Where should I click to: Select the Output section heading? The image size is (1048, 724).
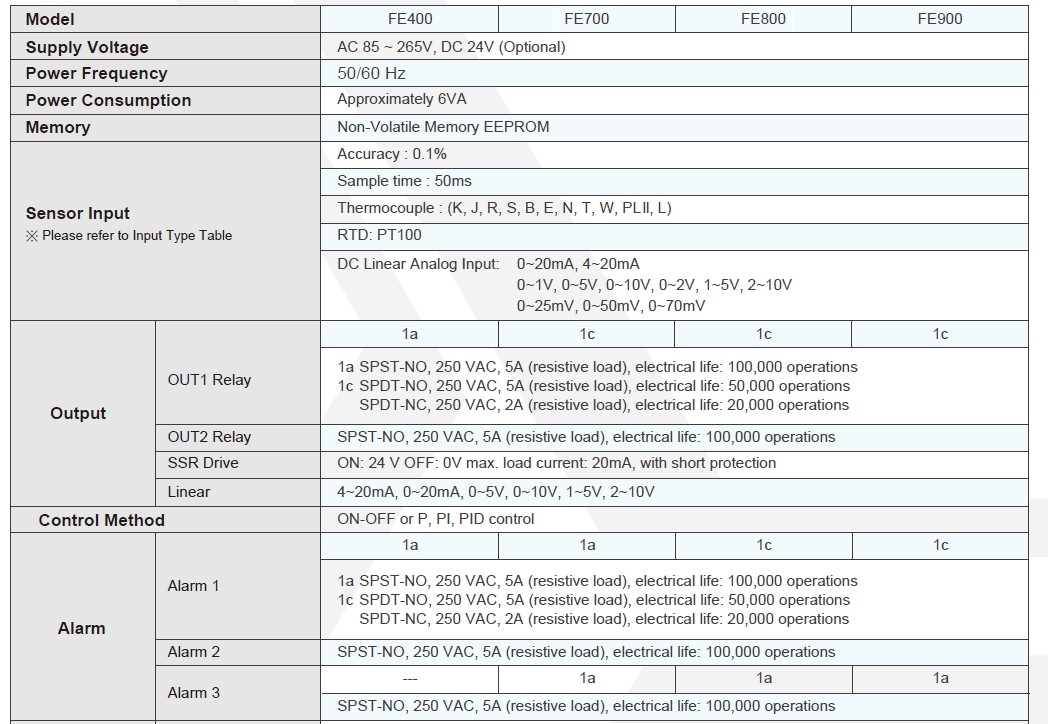pos(78,413)
